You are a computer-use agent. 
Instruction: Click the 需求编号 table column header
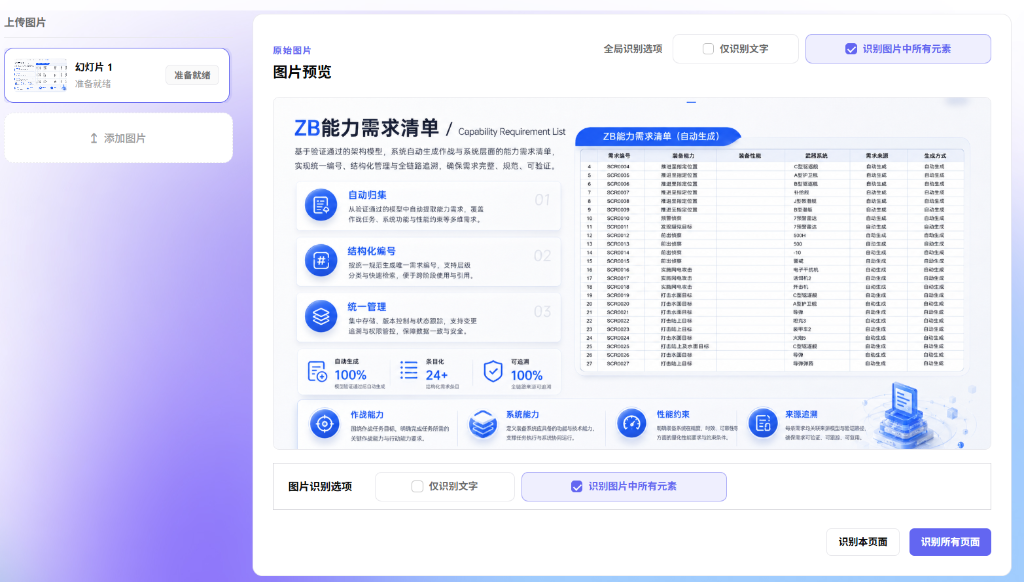coord(618,156)
